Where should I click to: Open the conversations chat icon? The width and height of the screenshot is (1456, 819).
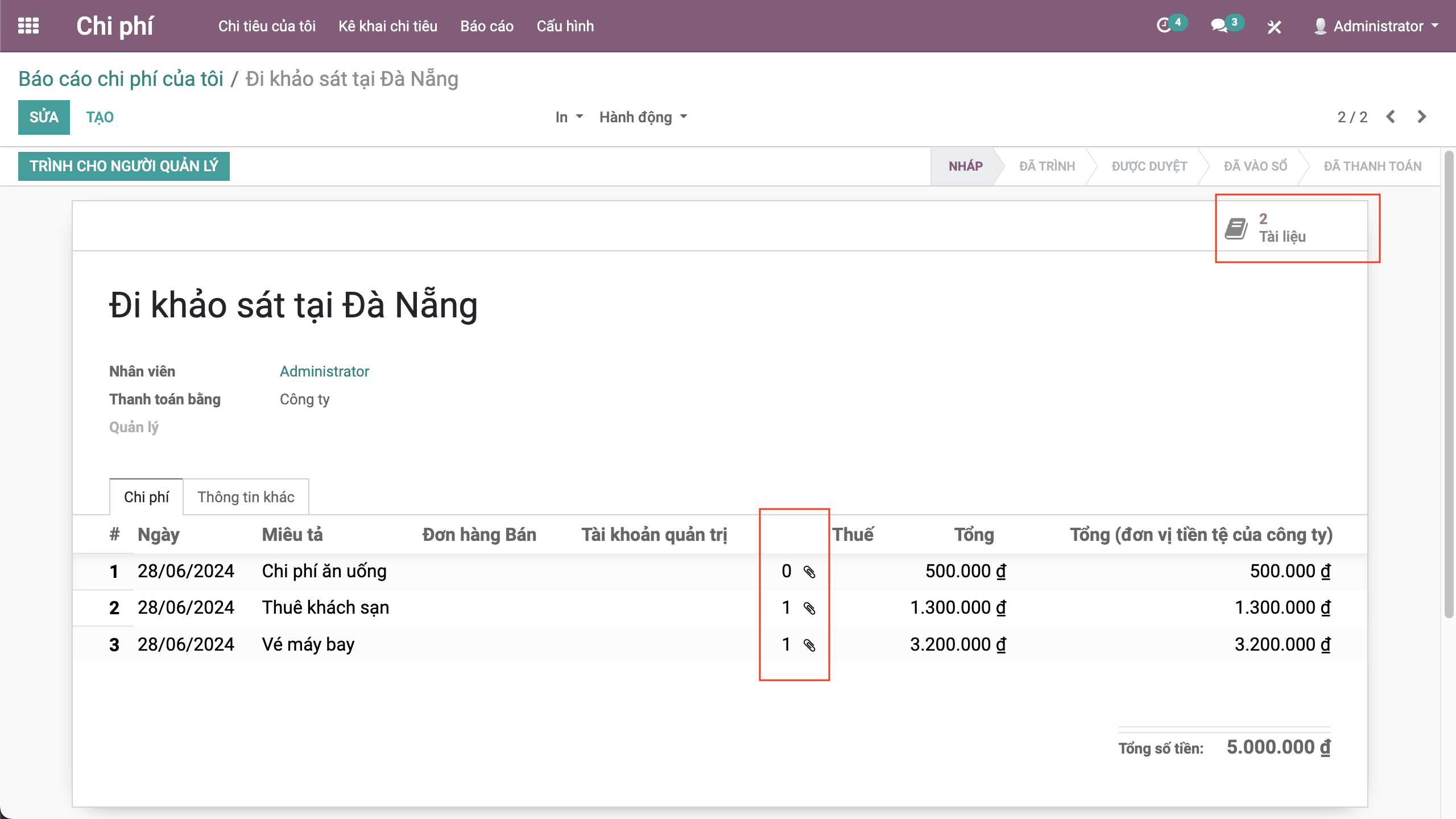tap(1218, 26)
